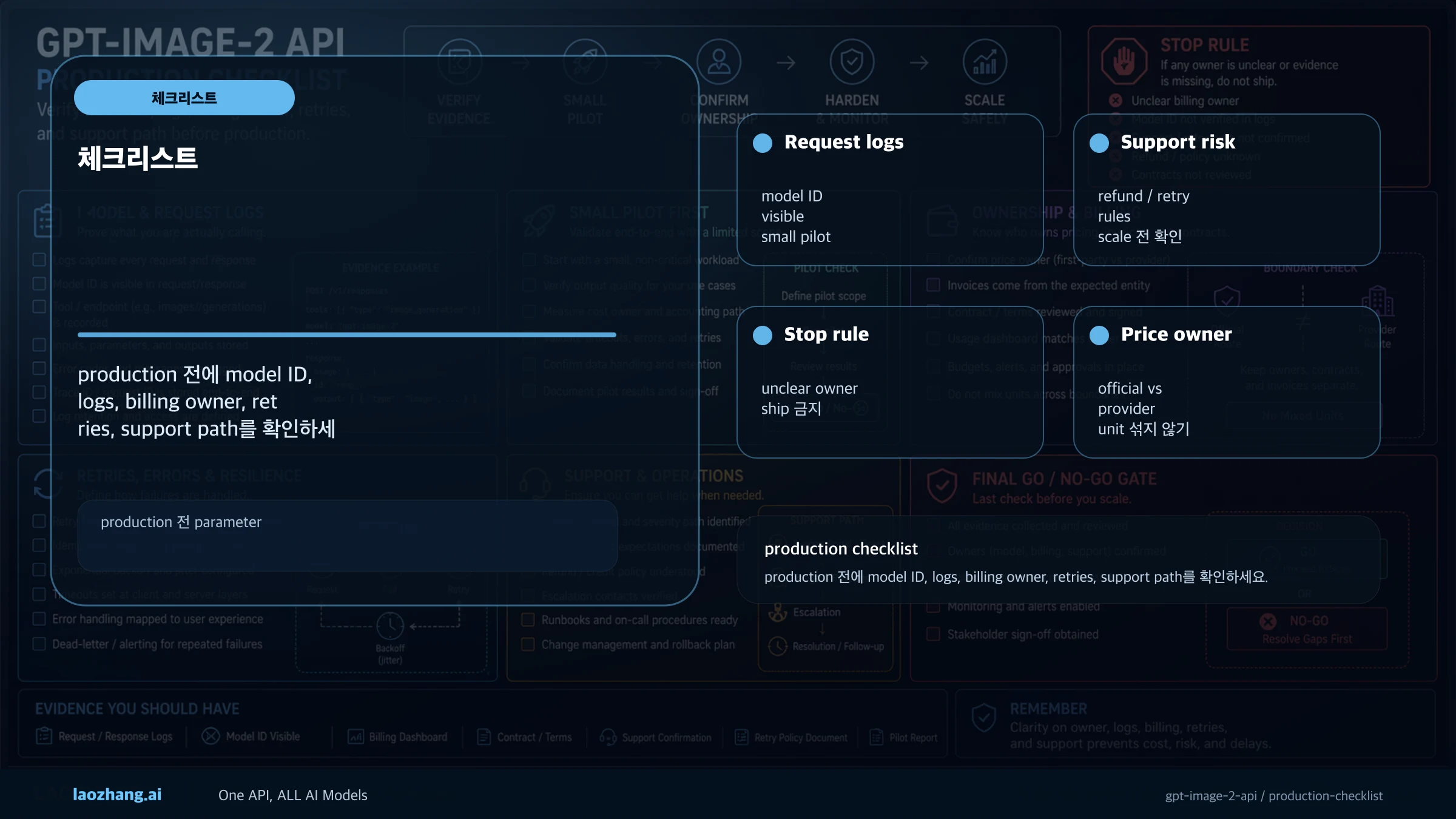1456x819 pixels.
Task: Check Runbooks and on-call procedures ready
Action: tap(528, 619)
